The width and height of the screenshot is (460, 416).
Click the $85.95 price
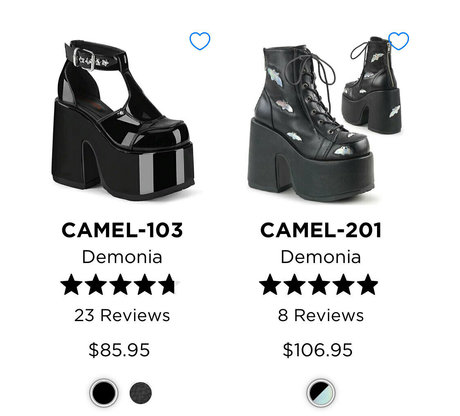[119, 350]
